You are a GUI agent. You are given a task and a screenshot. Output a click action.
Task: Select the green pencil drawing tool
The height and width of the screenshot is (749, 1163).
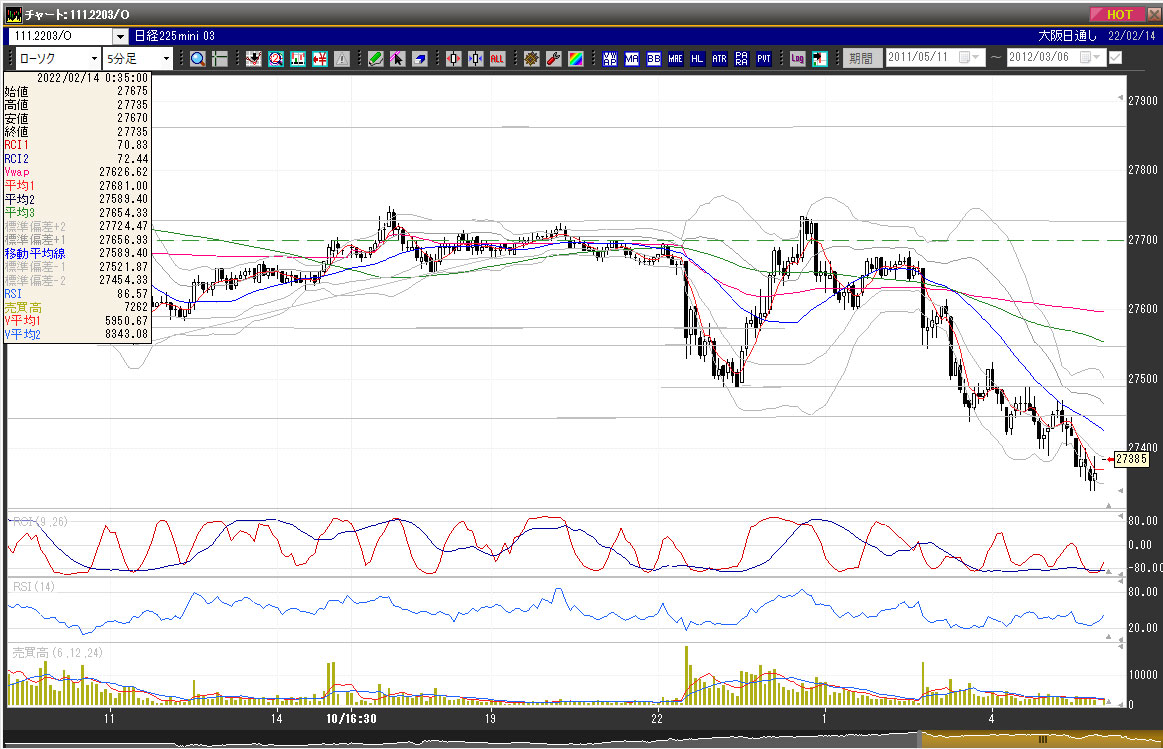click(x=376, y=59)
